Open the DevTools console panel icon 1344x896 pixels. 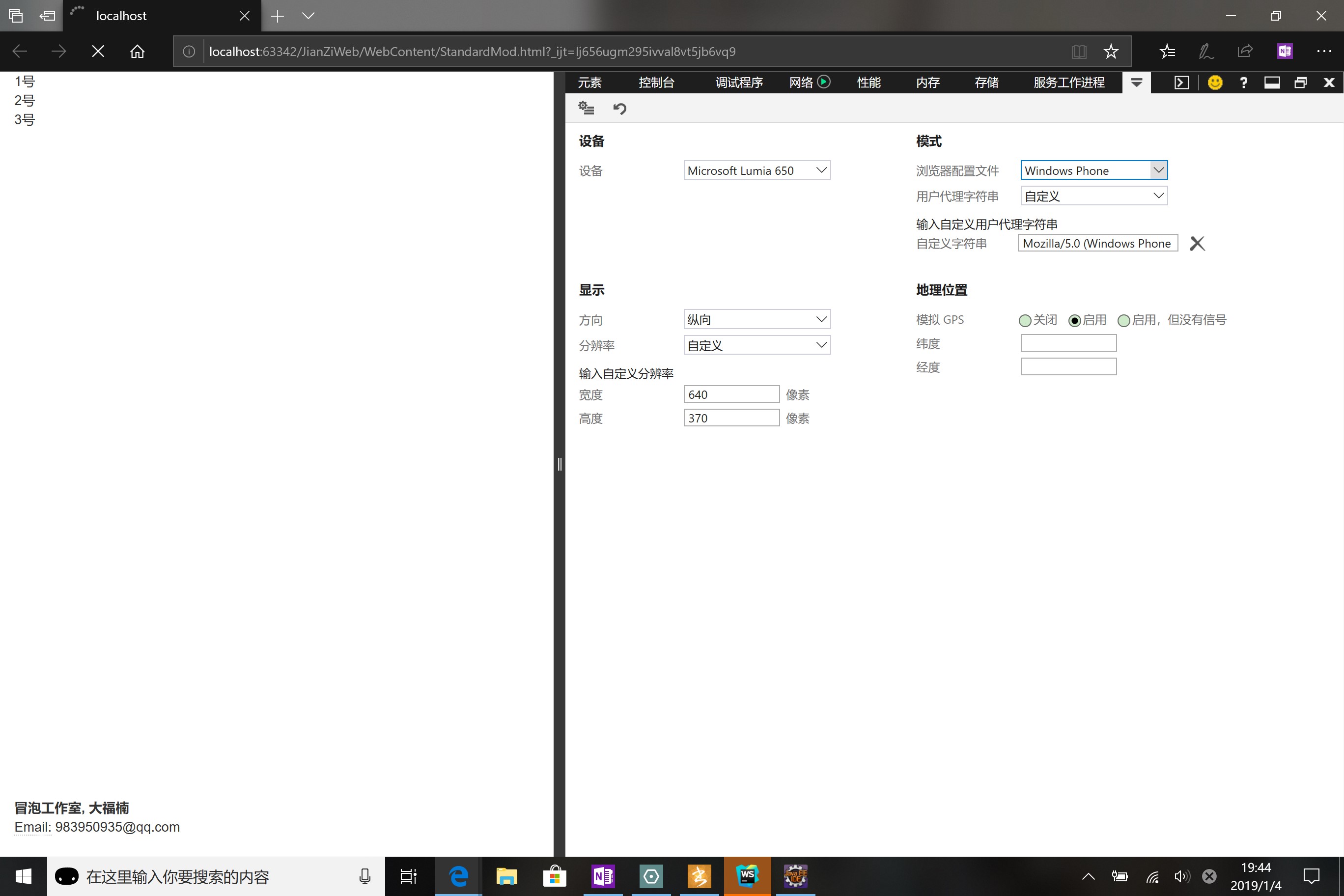click(x=1181, y=83)
